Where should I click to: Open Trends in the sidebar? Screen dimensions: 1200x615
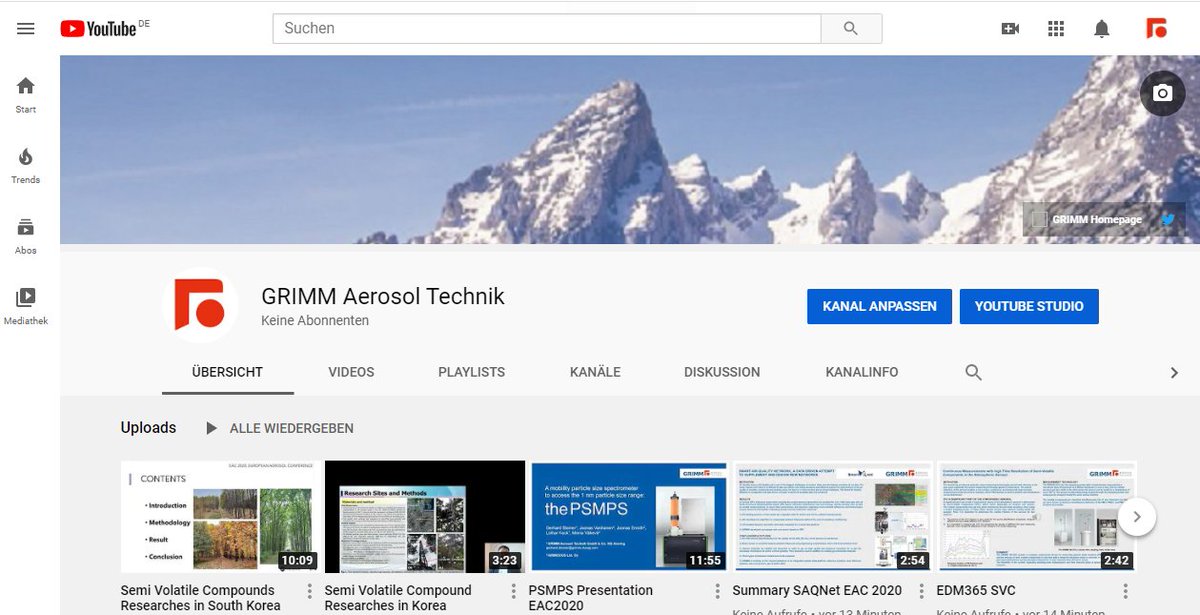[26, 166]
